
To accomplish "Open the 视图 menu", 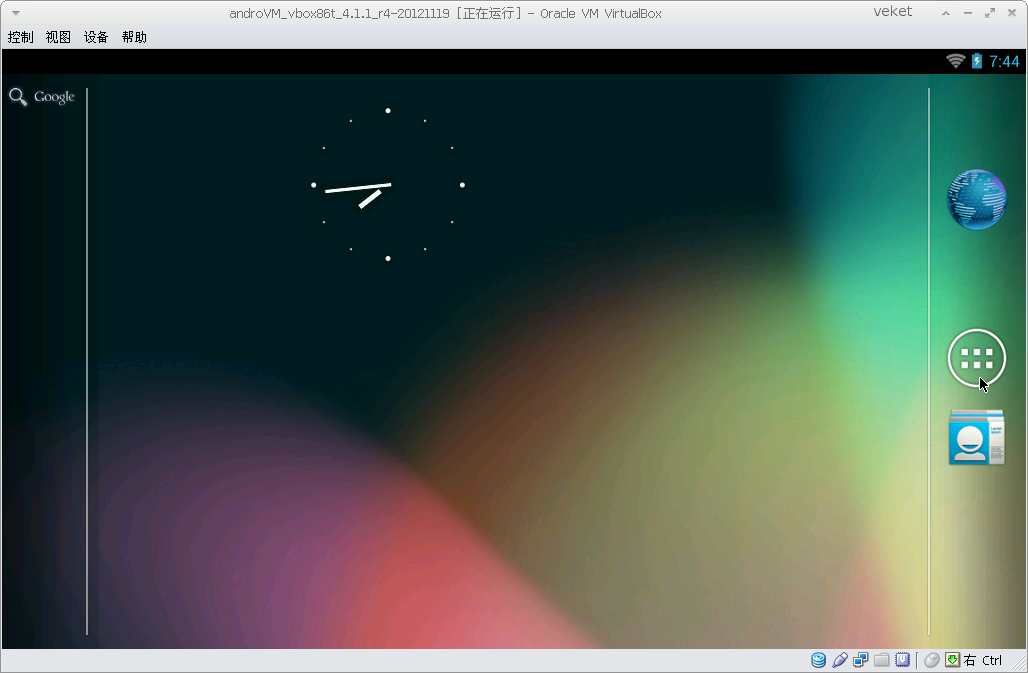I will tap(58, 37).
